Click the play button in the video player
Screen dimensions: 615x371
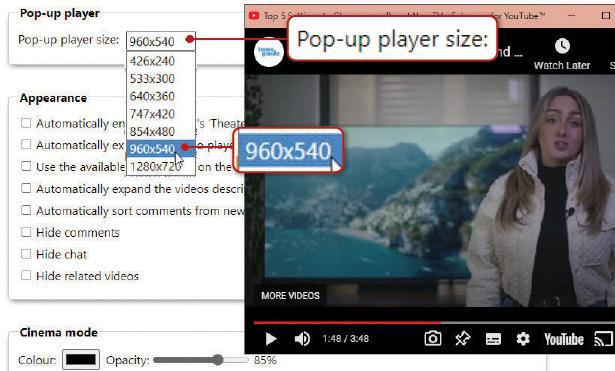point(271,339)
